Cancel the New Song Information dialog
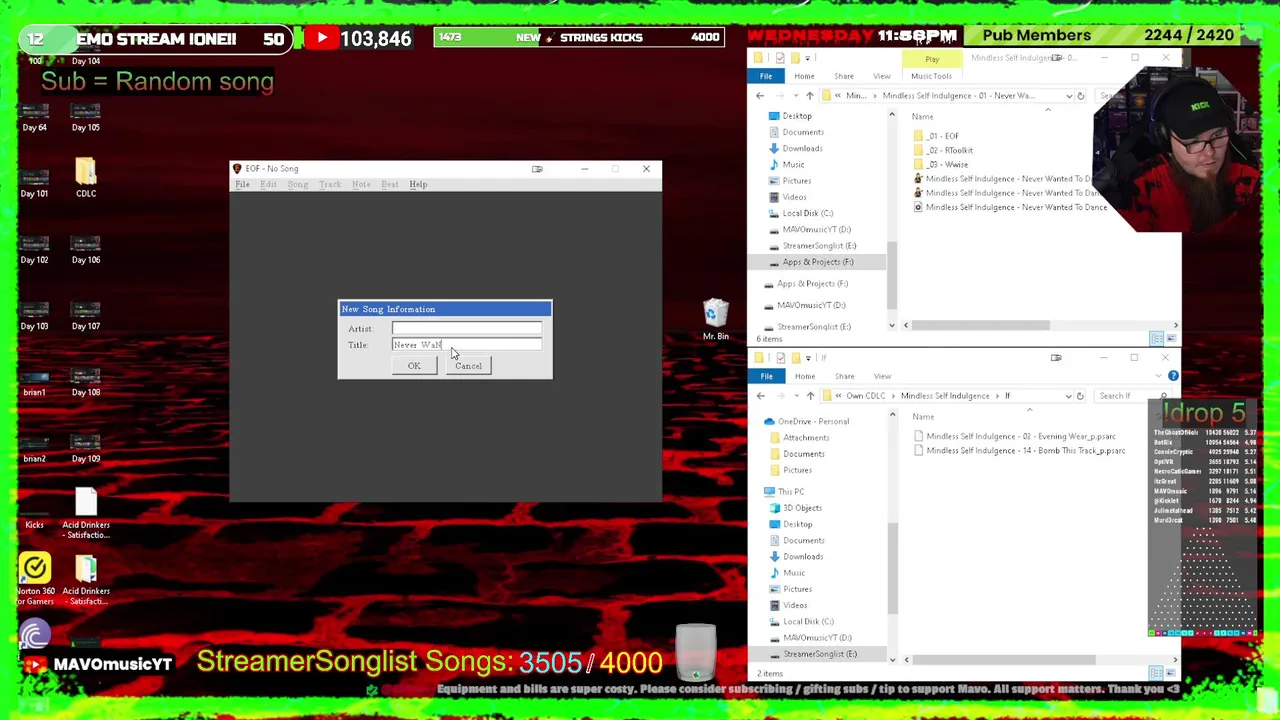The width and height of the screenshot is (1280, 720). click(468, 366)
